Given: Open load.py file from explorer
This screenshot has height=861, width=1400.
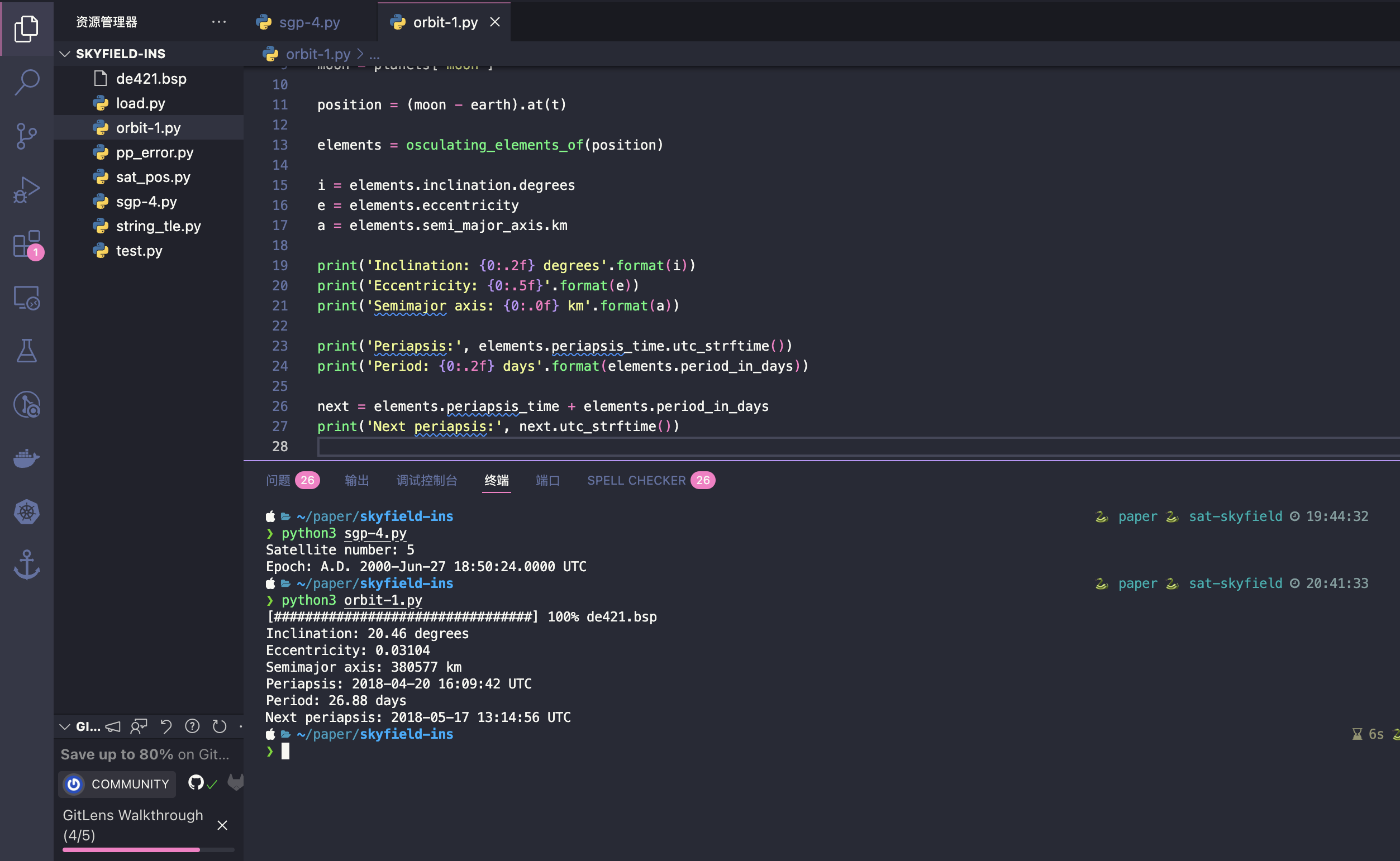Looking at the screenshot, I should (x=140, y=102).
